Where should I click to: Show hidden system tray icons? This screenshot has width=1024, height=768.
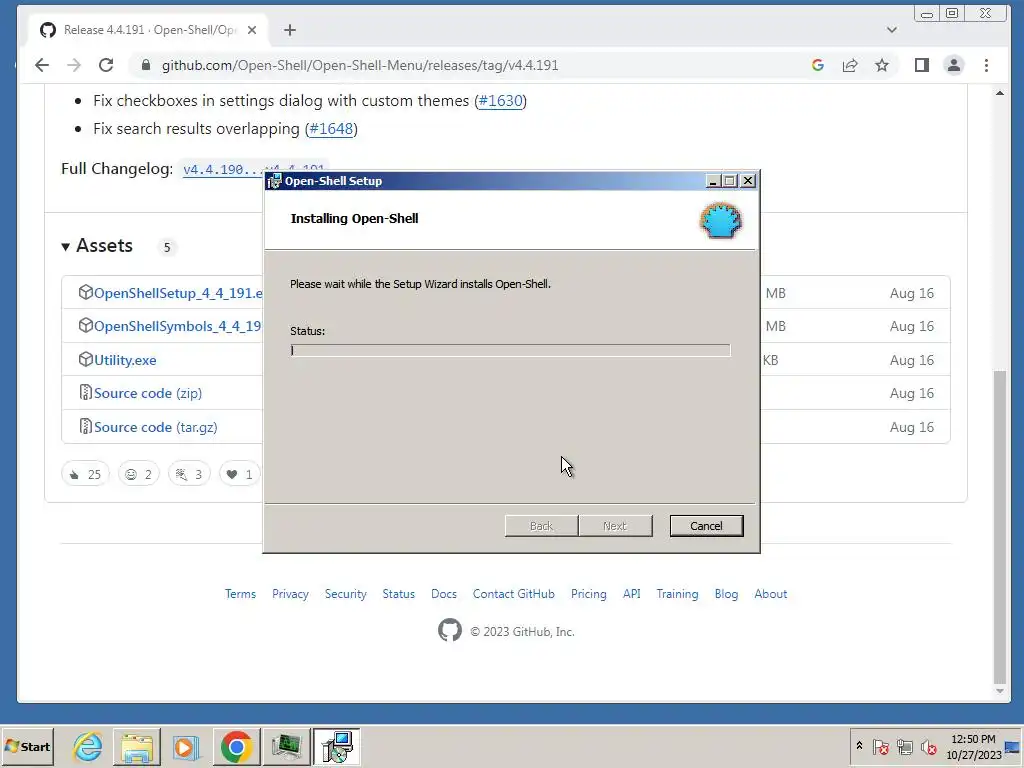[x=859, y=746]
